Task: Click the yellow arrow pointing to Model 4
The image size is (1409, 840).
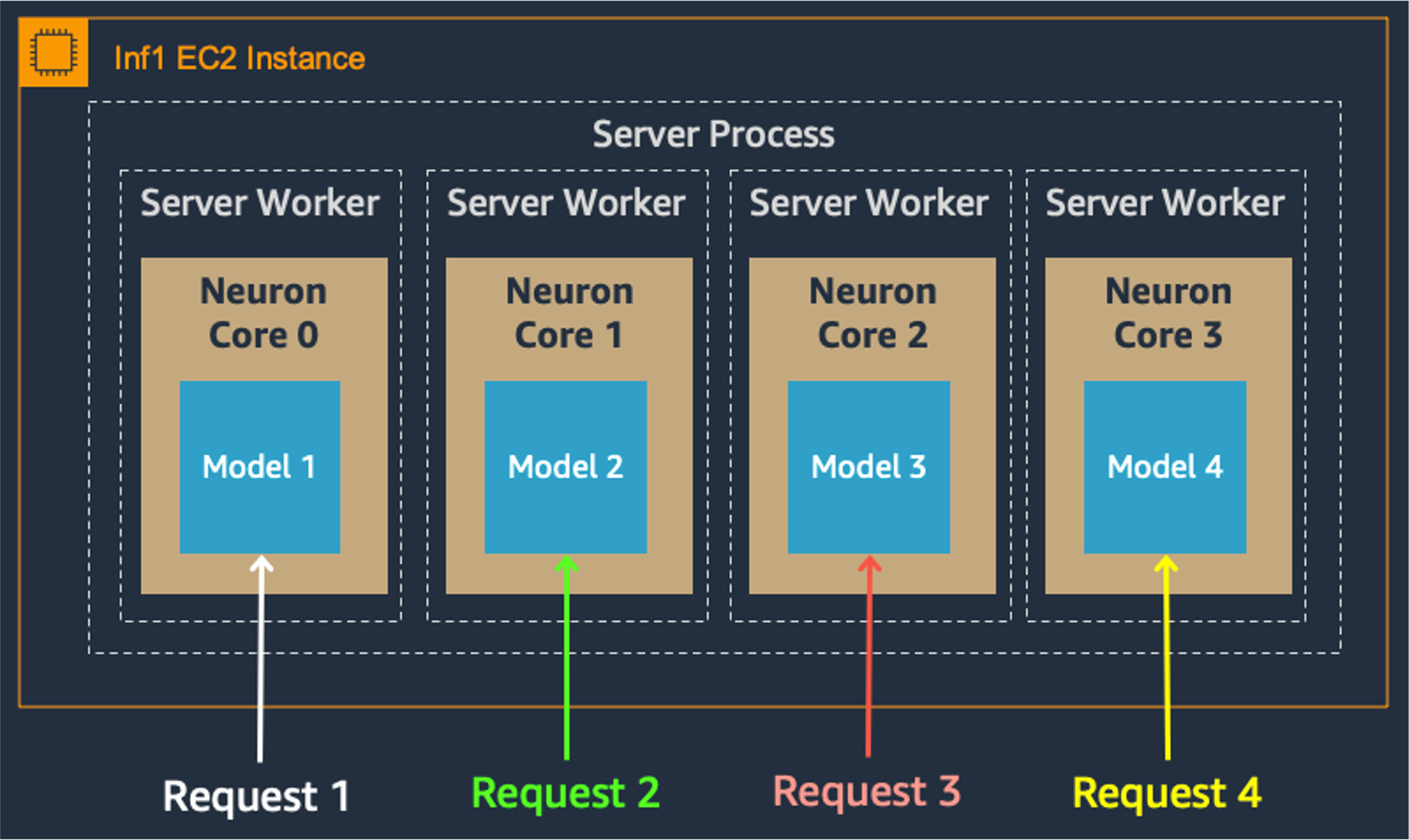Action: pos(1167,662)
